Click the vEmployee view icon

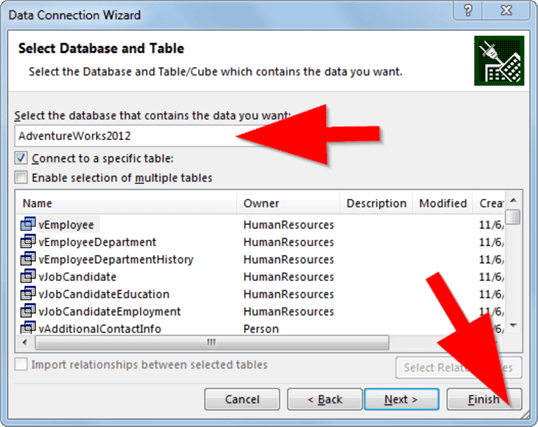(28, 224)
